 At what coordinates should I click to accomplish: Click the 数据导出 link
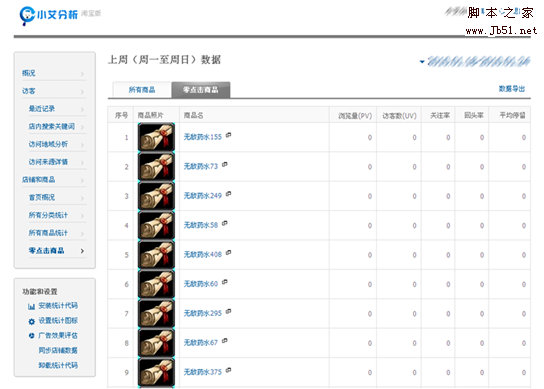512,89
